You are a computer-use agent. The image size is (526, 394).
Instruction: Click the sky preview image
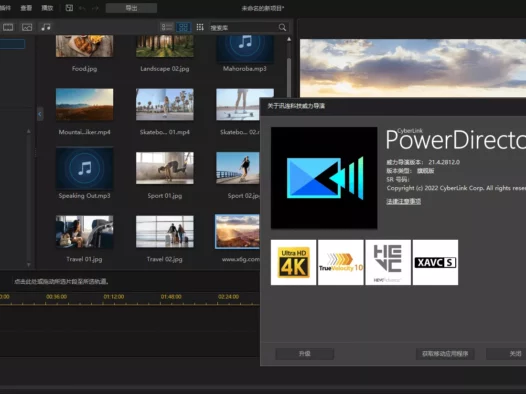pyautogui.click(x=413, y=68)
